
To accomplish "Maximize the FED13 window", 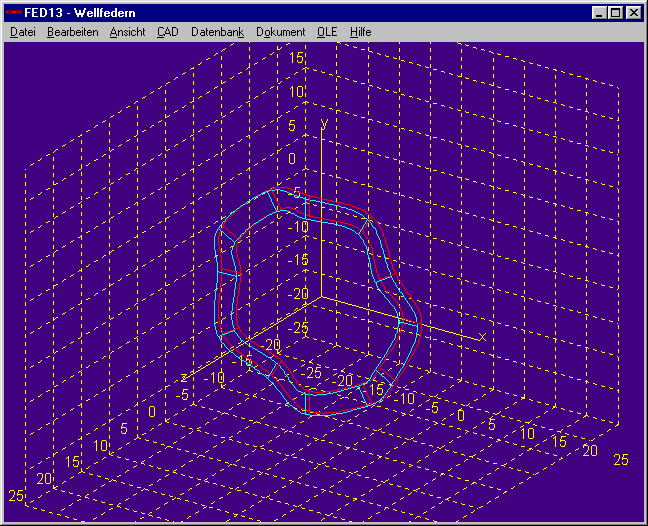I will [615, 13].
